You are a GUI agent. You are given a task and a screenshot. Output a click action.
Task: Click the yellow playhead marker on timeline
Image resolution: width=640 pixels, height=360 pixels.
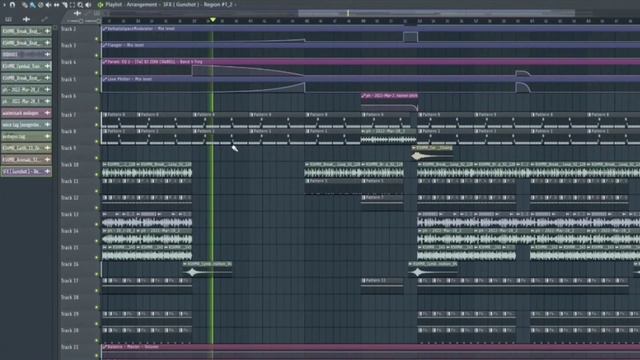pyautogui.click(x=213, y=20)
